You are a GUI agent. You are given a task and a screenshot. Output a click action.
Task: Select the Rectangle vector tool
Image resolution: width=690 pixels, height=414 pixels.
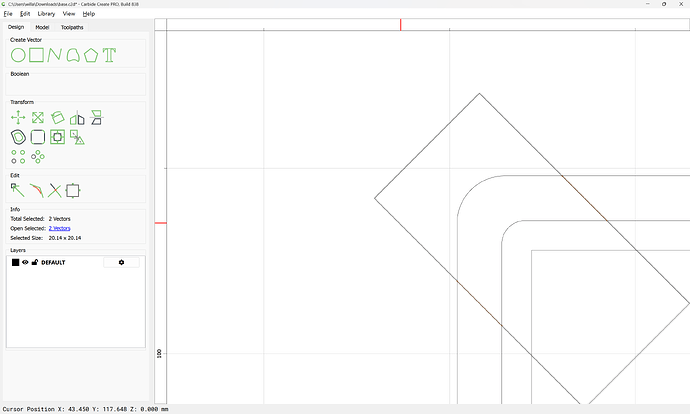pyautogui.click(x=36, y=55)
